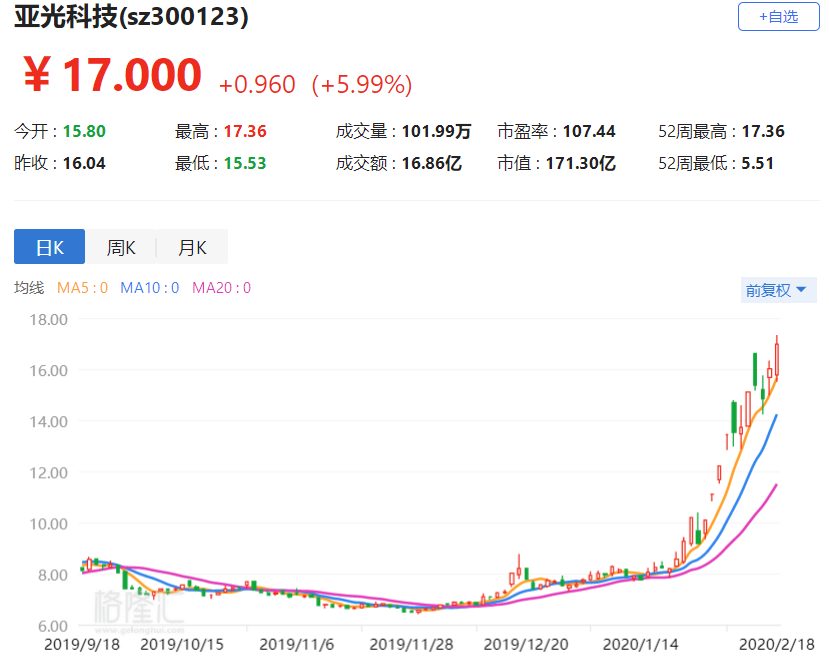Click the end of the blue MA10 line
This screenshot has height=659, width=829.
tap(776, 416)
